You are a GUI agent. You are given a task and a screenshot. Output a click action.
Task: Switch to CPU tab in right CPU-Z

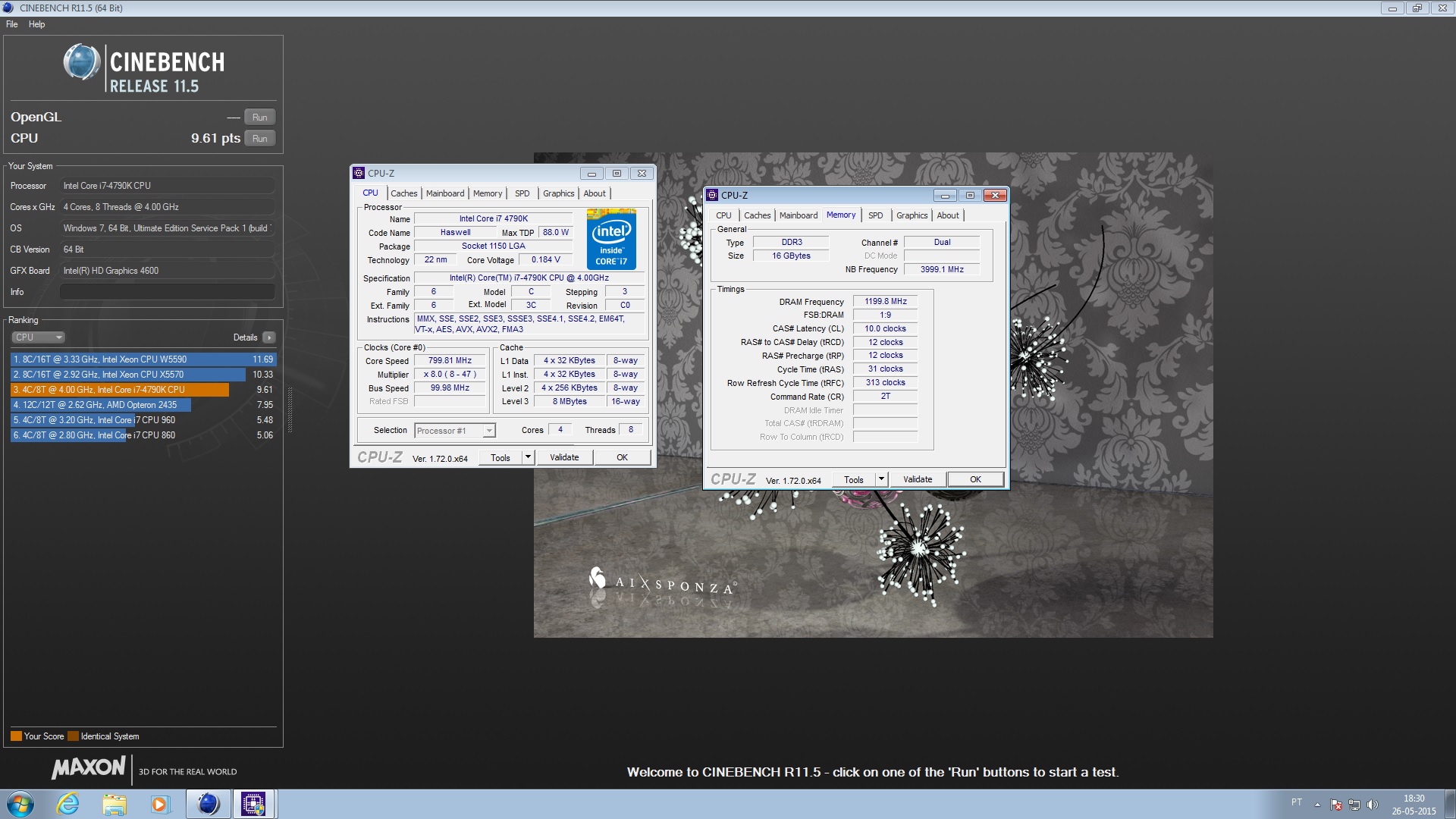pos(723,215)
